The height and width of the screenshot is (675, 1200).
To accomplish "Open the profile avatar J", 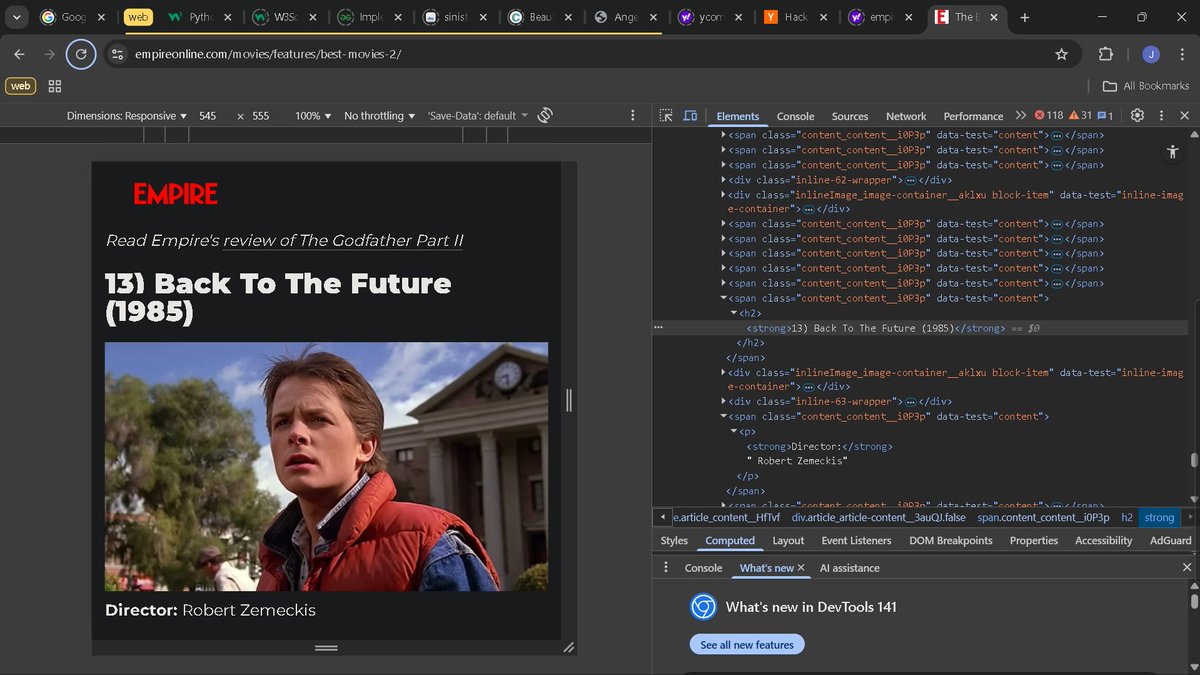I will [x=1151, y=54].
